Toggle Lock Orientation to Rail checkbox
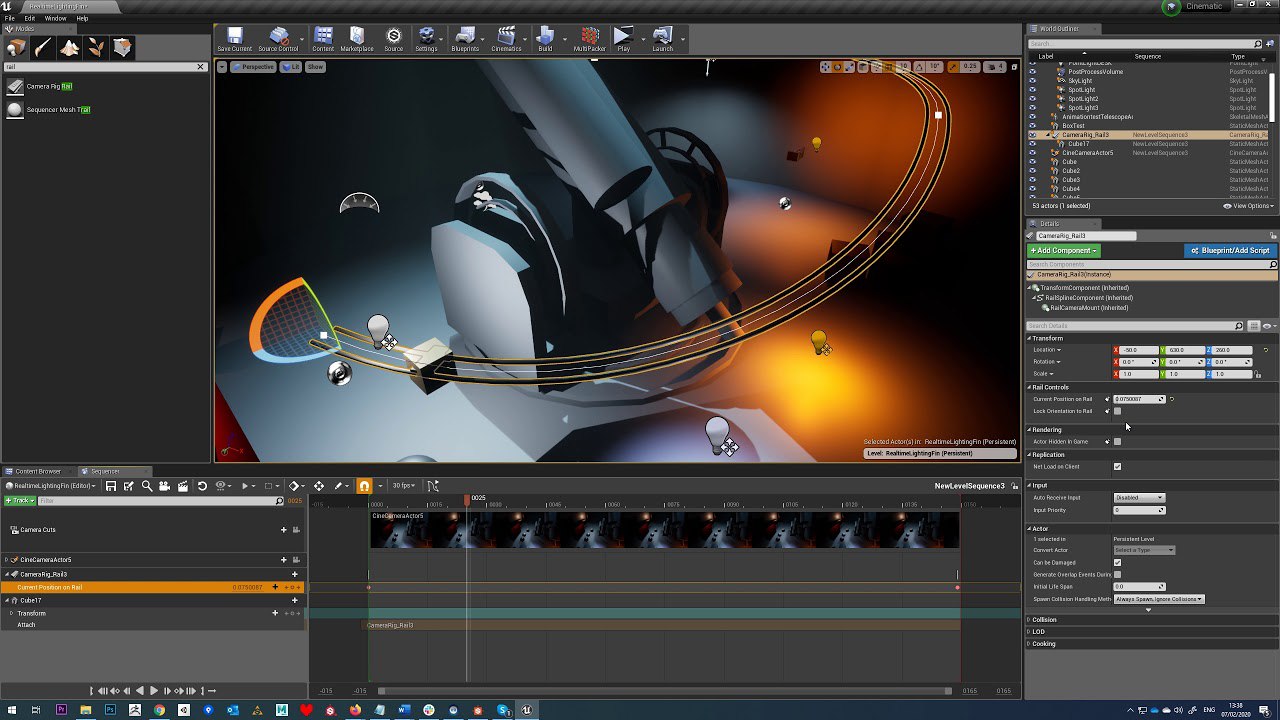1280x720 pixels. point(1117,411)
